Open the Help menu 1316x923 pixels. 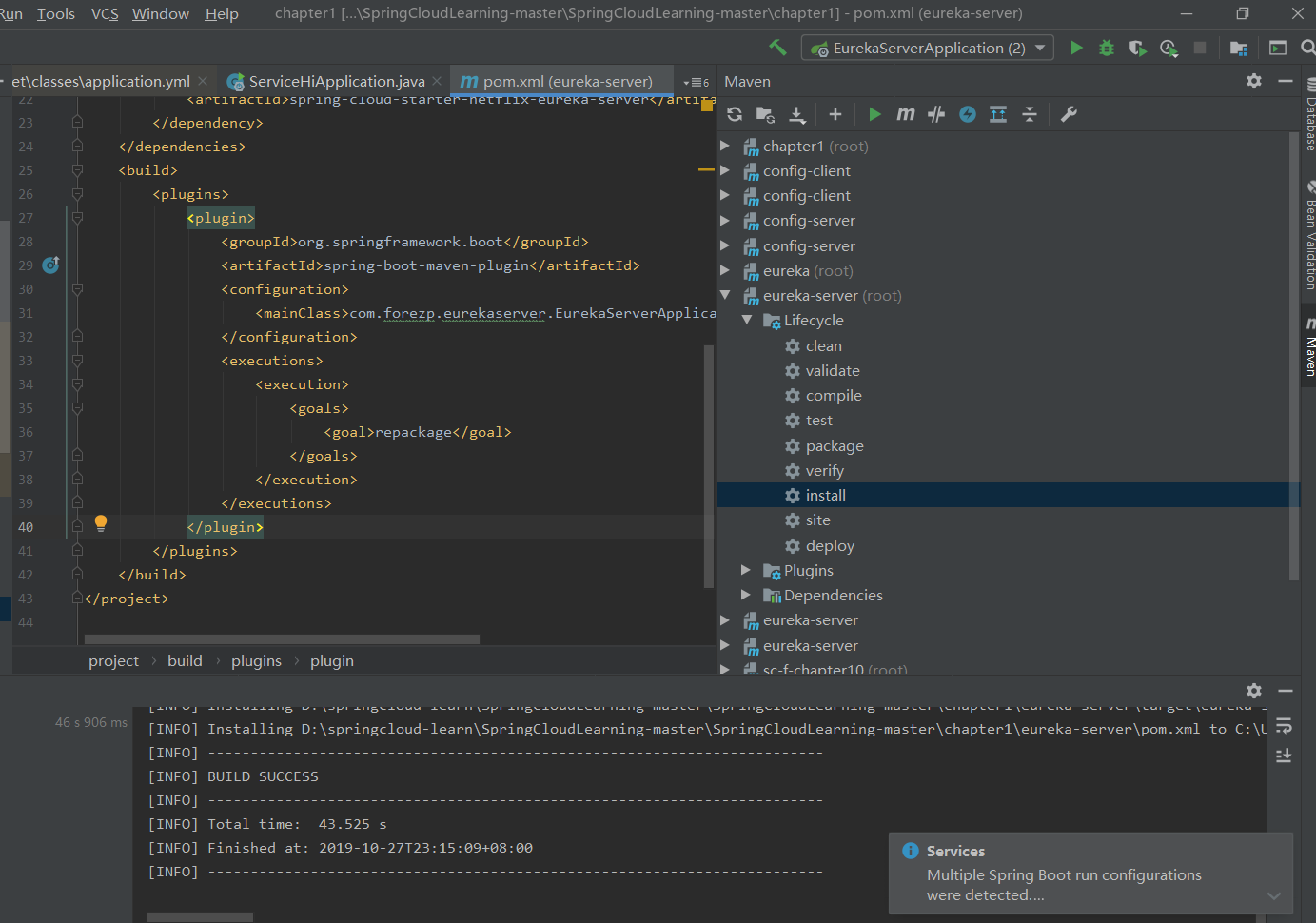tap(222, 13)
